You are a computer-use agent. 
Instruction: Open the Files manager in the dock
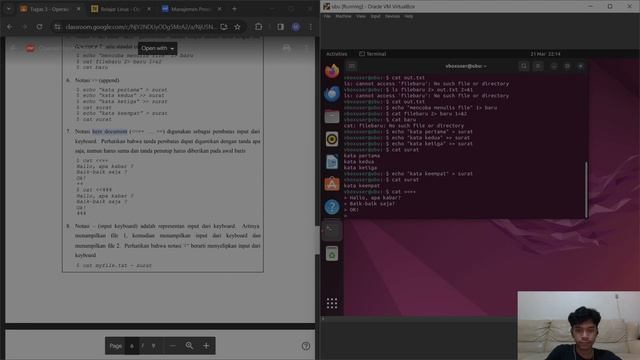click(332, 117)
